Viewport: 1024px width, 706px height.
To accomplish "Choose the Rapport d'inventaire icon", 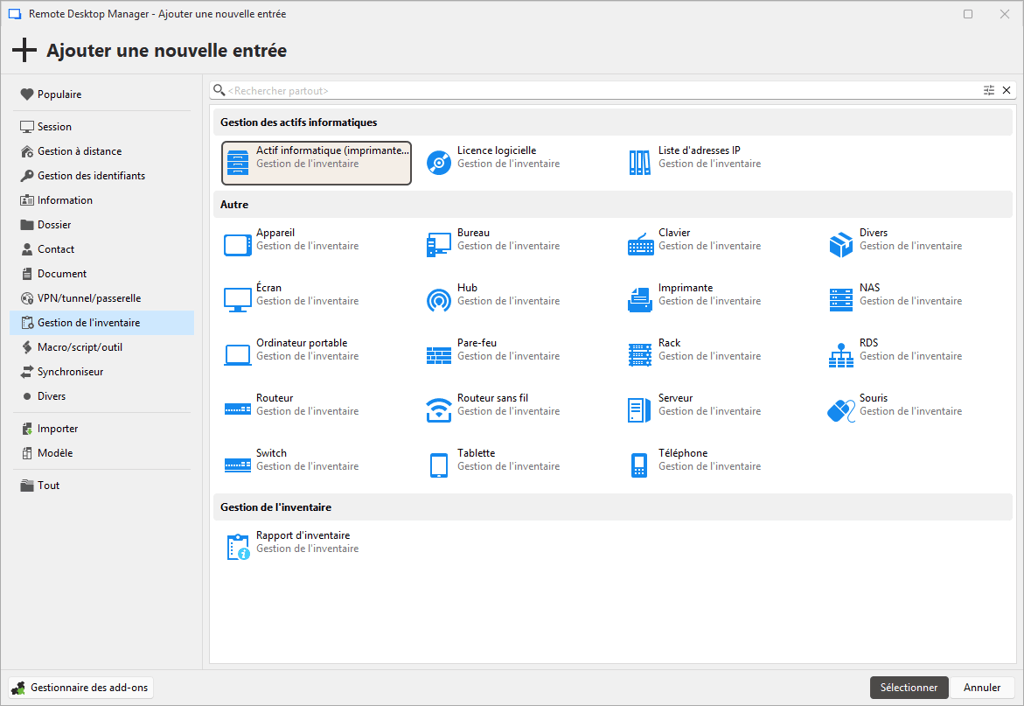I will pos(237,547).
